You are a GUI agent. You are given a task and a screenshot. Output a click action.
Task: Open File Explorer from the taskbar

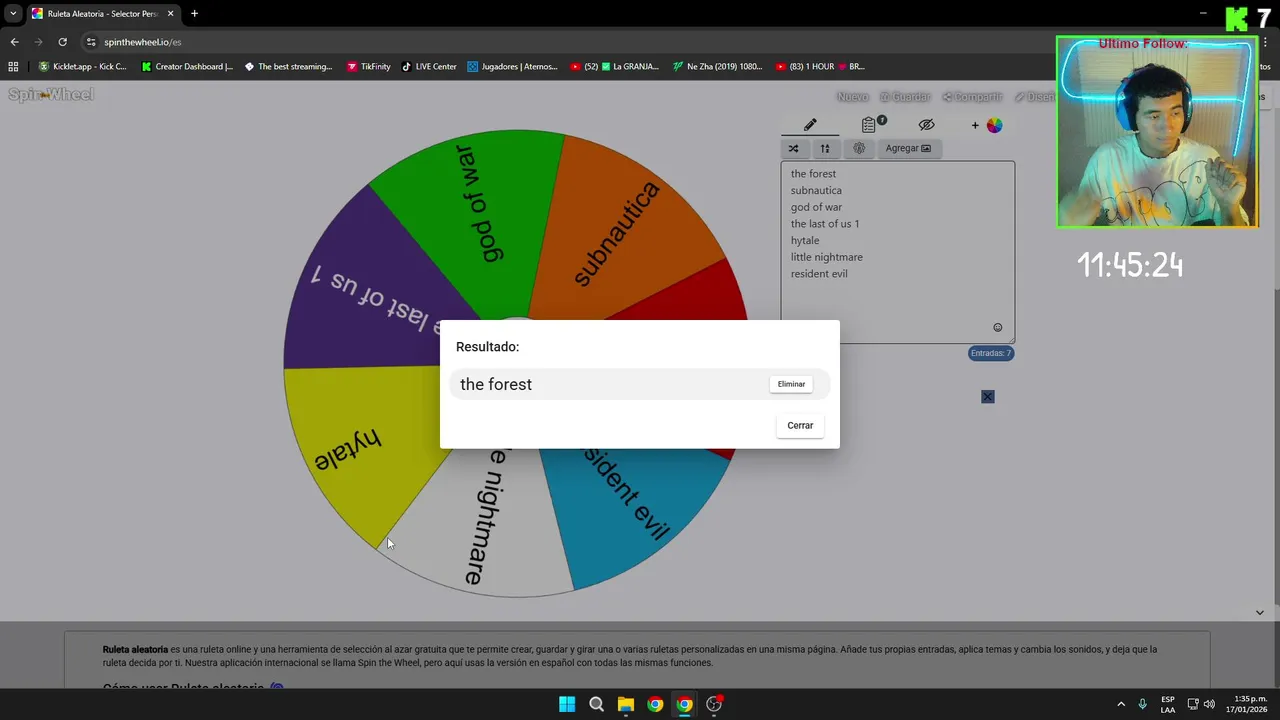pyautogui.click(x=626, y=704)
